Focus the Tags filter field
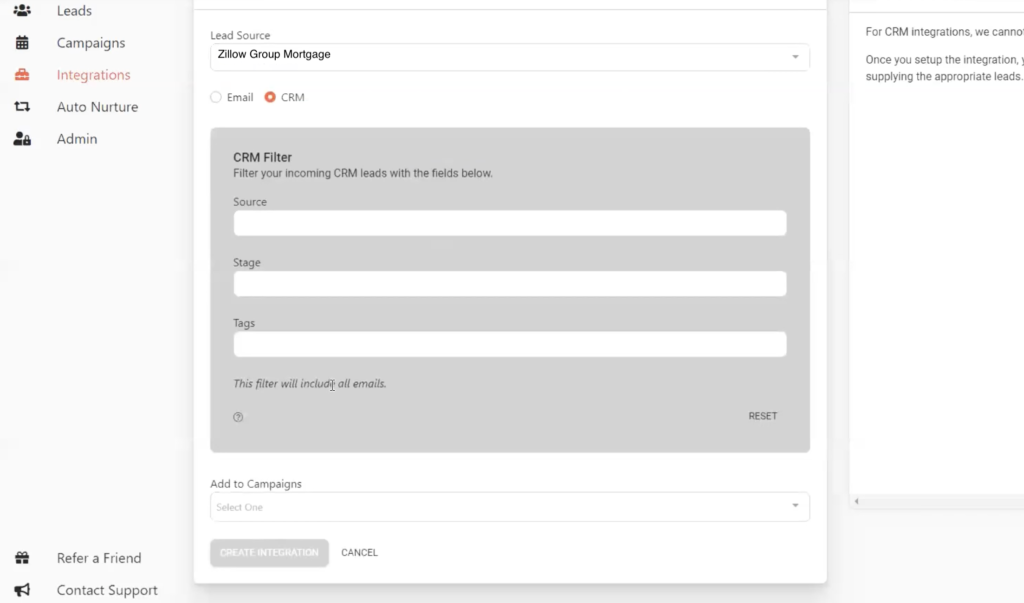Viewport: 1024px width, 603px height. 509,344
